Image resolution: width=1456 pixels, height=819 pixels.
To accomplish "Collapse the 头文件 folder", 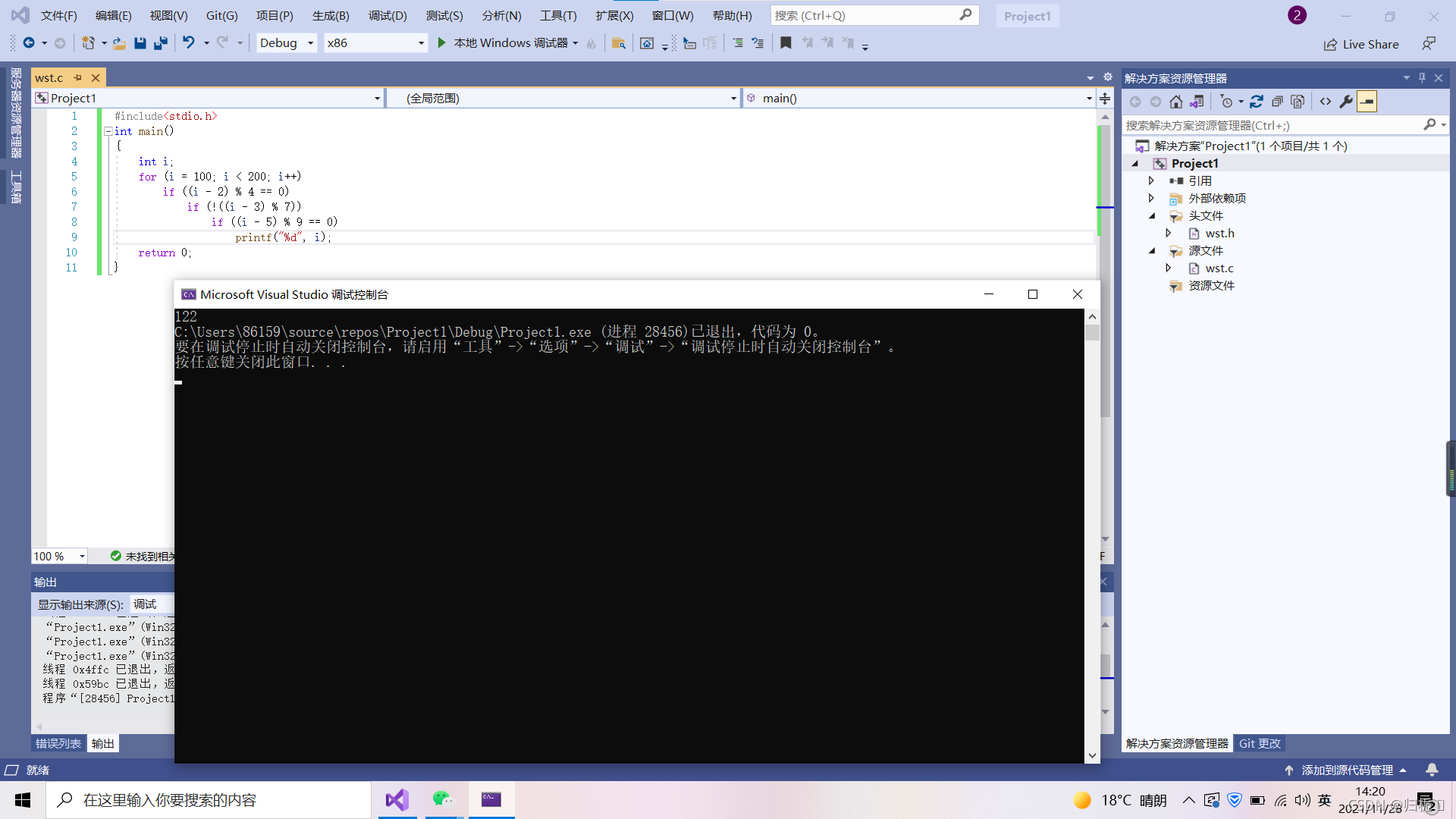I will [x=1152, y=216].
